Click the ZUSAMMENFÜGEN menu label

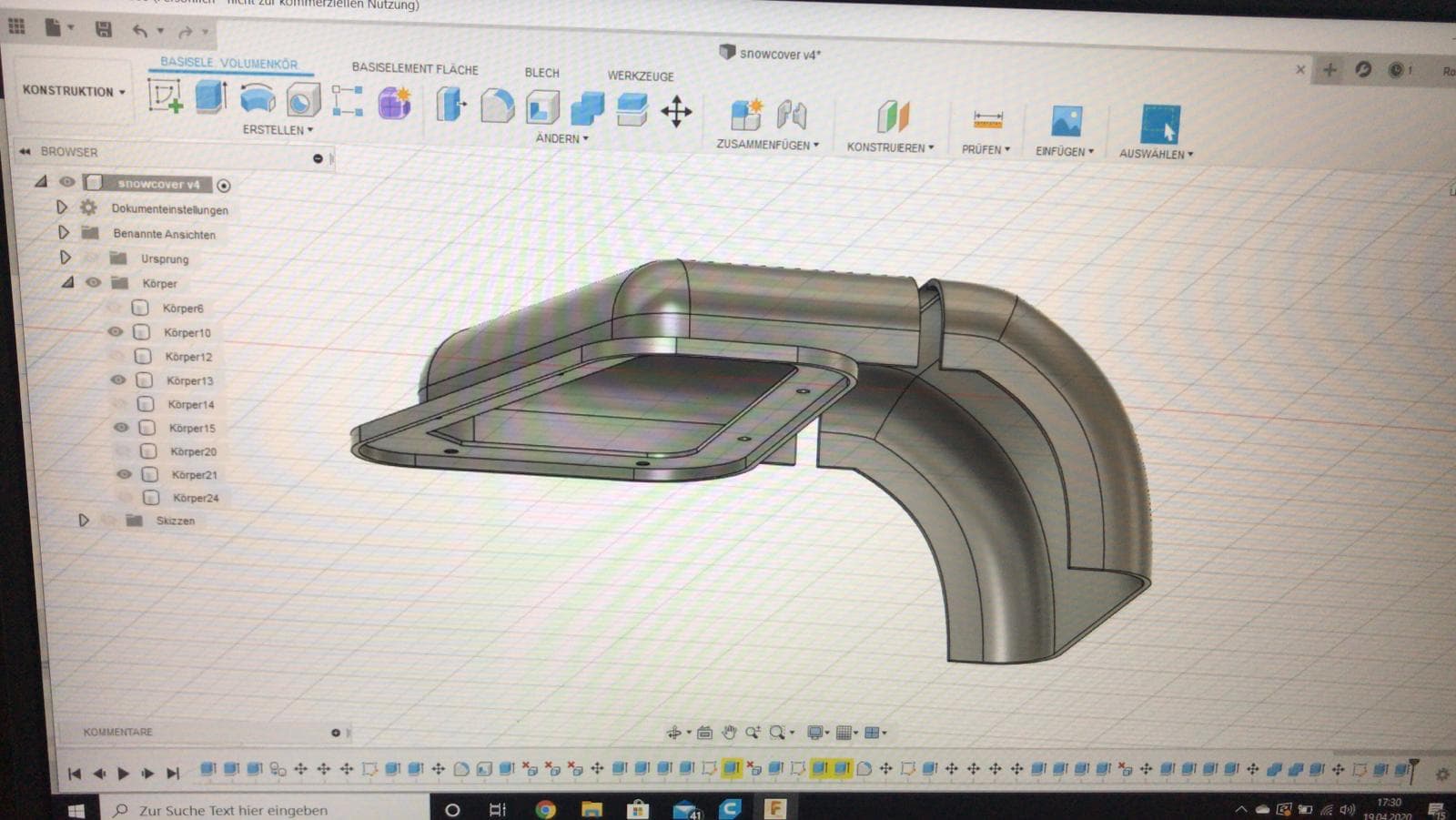tap(767, 145)
